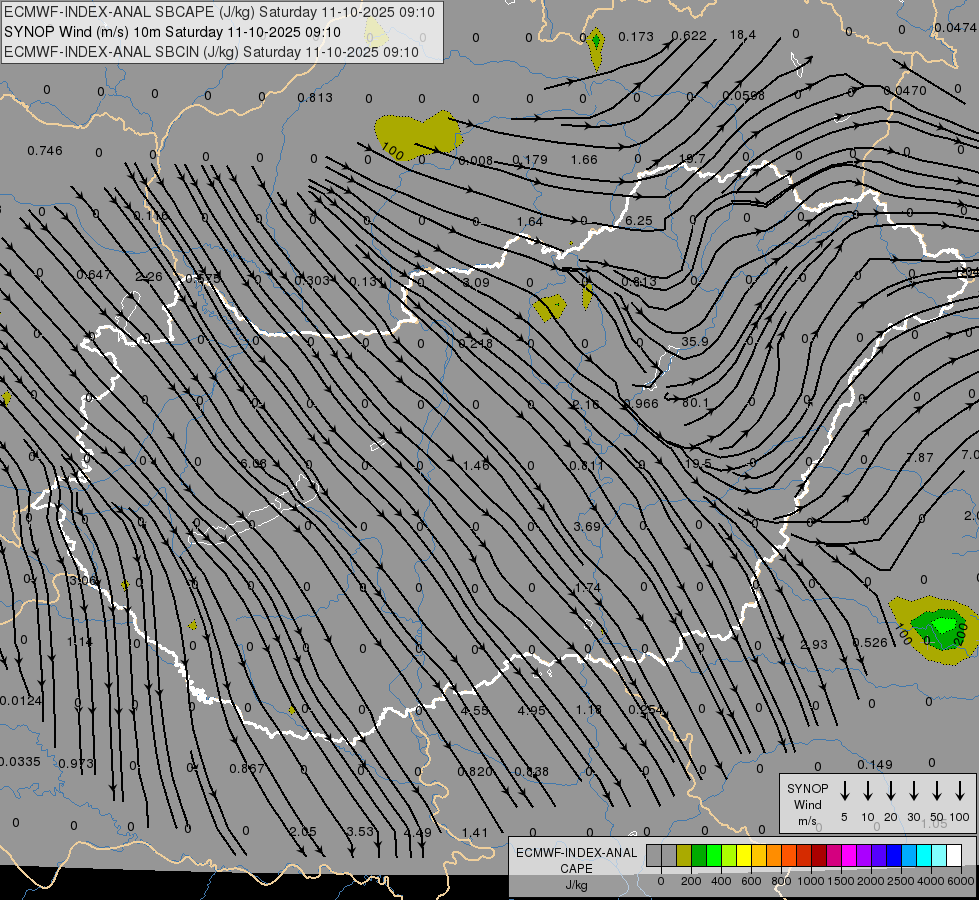
Task: Click the ECMWF-INDEX-ANAL SBCIN title line
Action: [211, 52]
